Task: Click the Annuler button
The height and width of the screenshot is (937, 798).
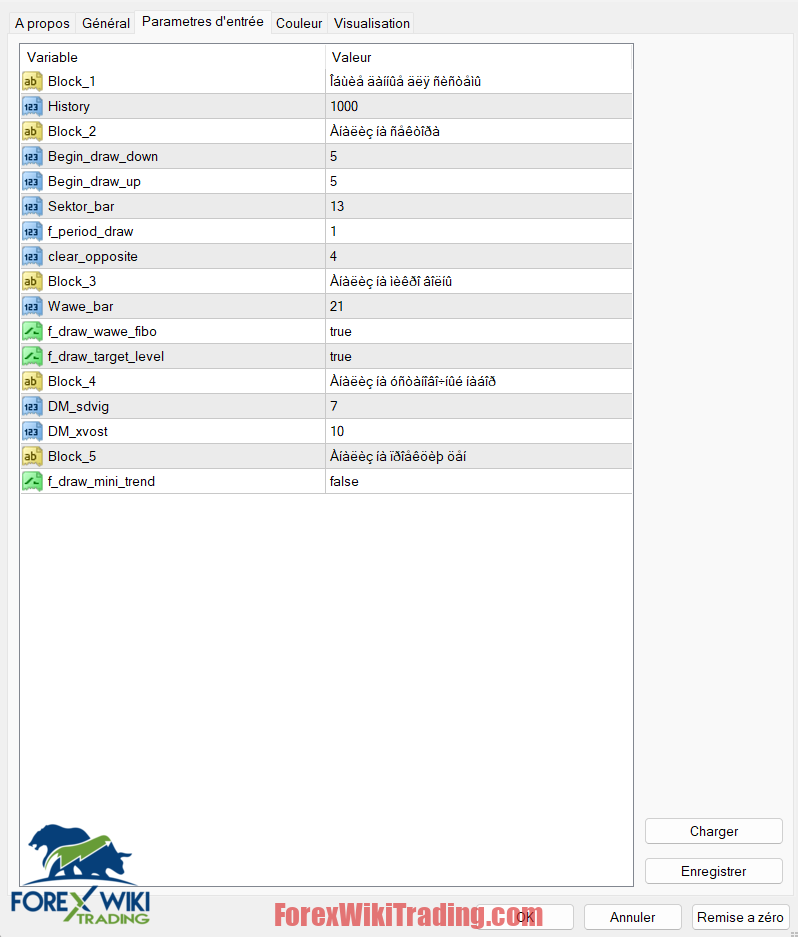Action: click(632, 917)
